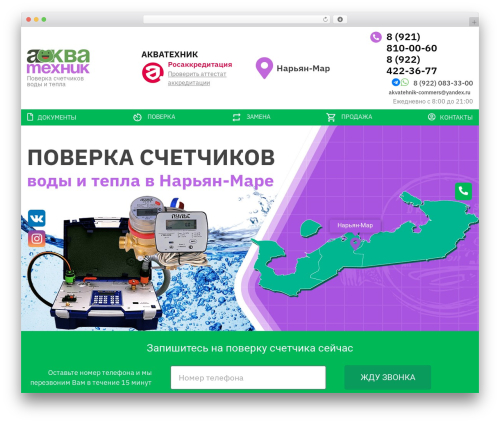This screenshot has width=500, height=423.
Task: Open the ДОКУМЕНТЫ menu item
Action: pyautogui.click(x=57, y=117)
